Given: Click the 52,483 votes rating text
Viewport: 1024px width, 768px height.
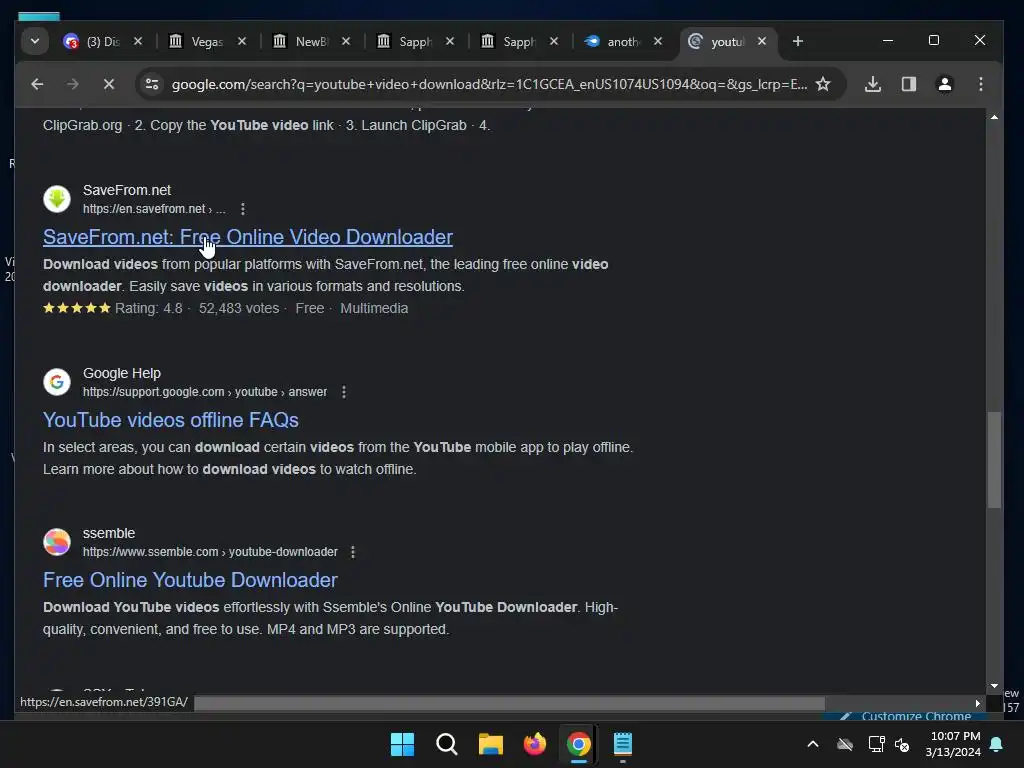Looking at the screenshot, I should tap(238, 308).
